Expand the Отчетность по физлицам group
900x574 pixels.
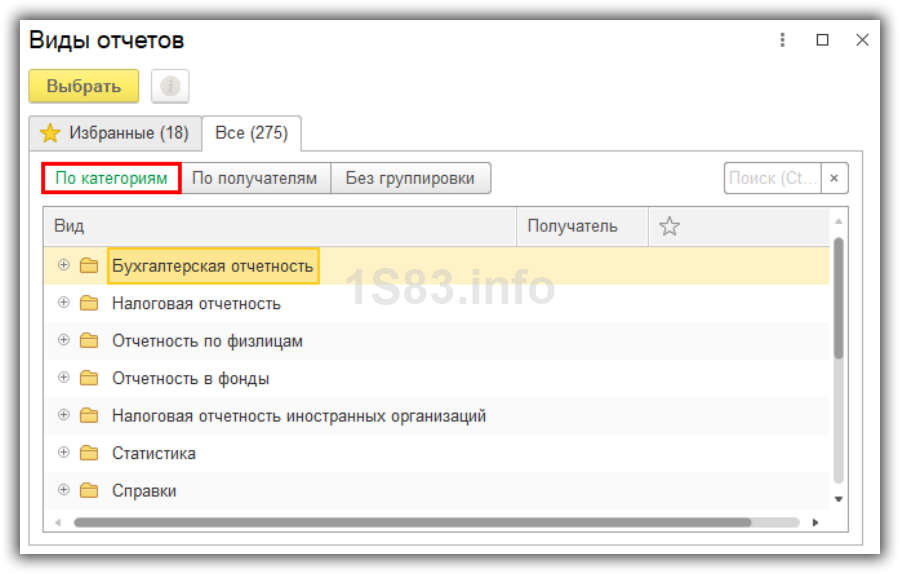pos(64,340)
